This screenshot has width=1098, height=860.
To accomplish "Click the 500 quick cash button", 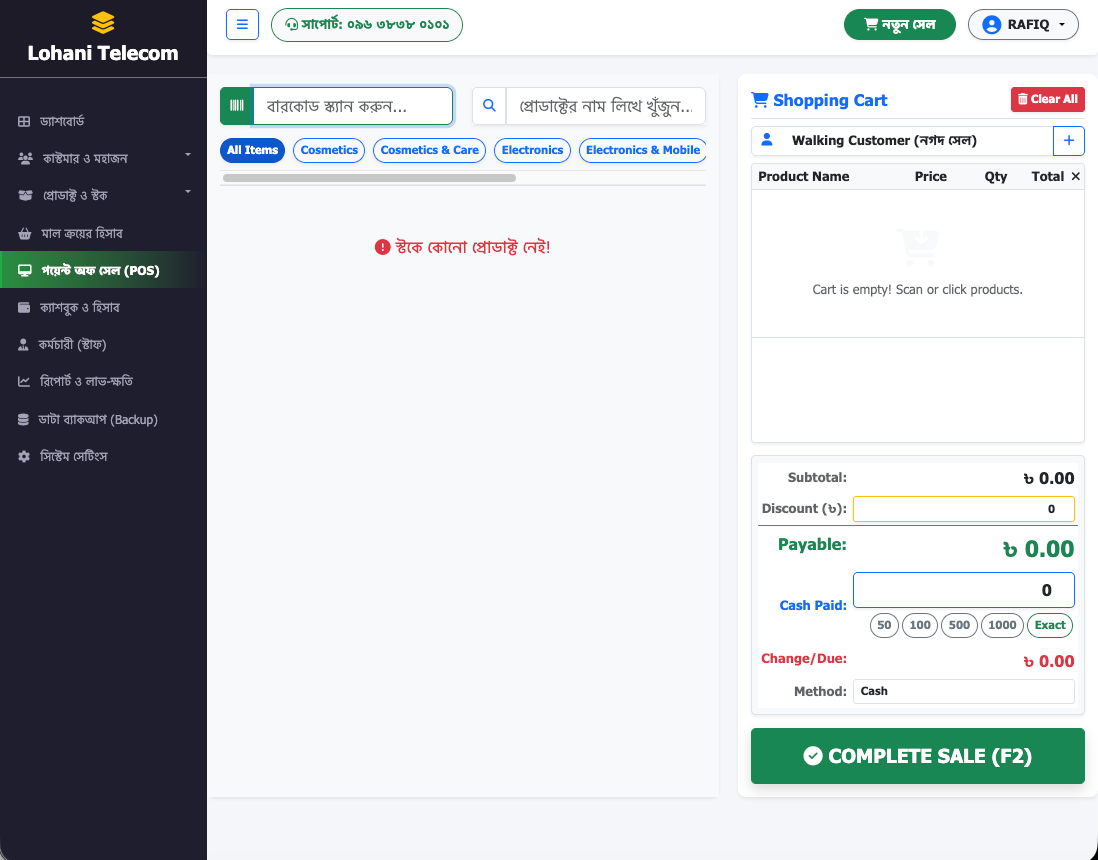I will click(x=959, y=625).
